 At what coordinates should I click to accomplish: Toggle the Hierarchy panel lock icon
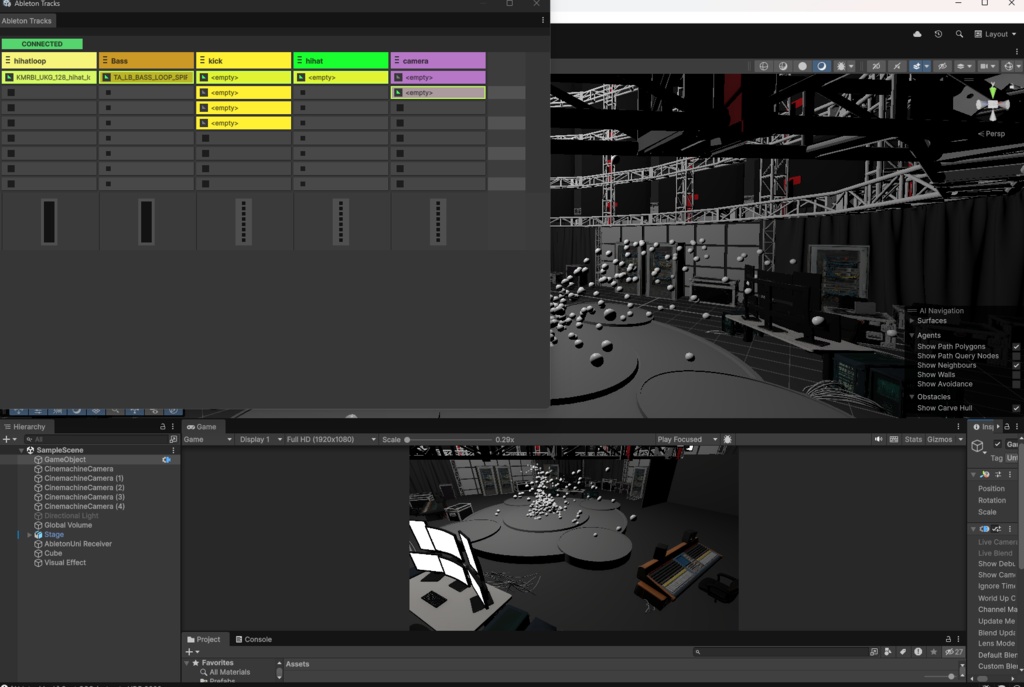point(163,426)
